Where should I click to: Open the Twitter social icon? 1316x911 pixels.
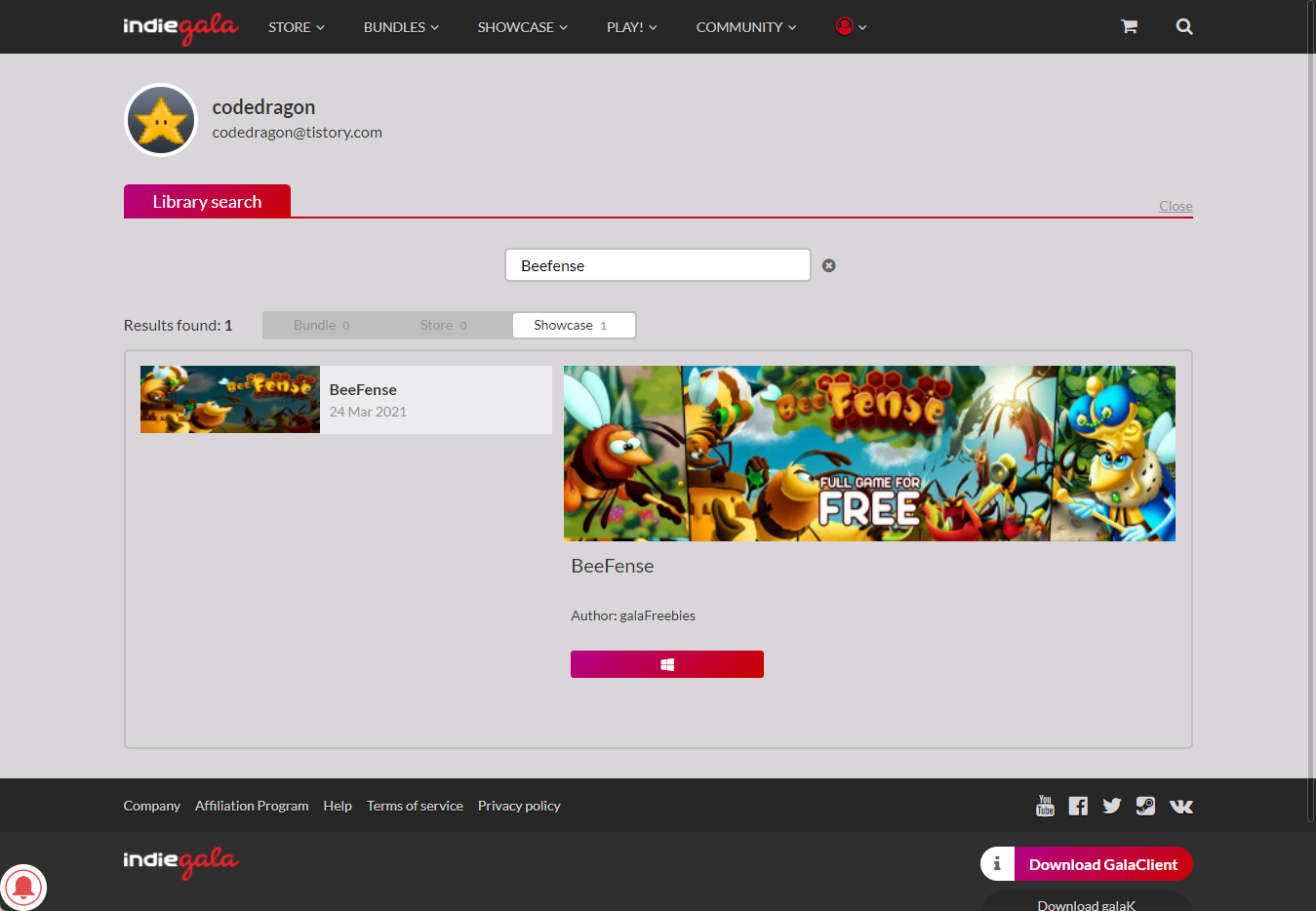tap(1112, 806)
